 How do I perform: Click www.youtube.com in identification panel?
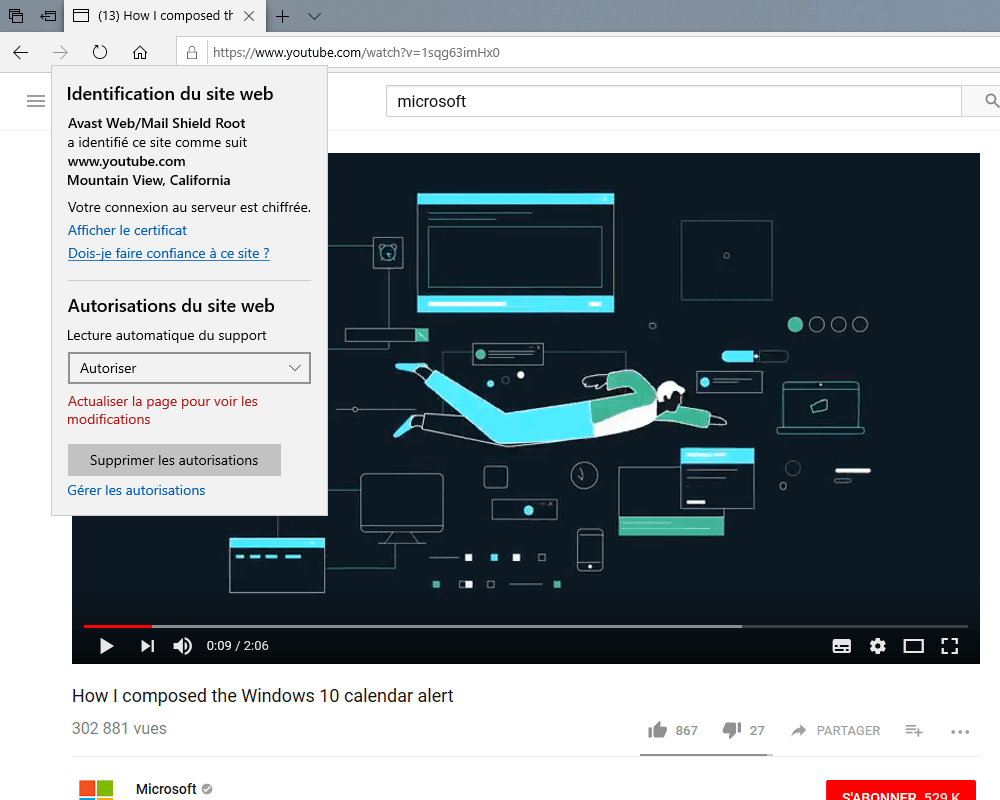[x=126, y=161]
